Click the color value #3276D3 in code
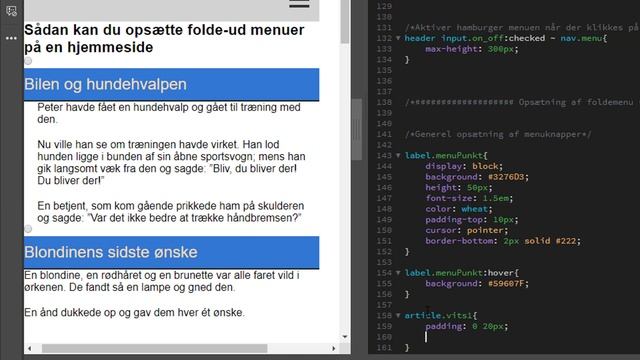The image size is (640, 360). pyautogui.click(x=506, y=177)
